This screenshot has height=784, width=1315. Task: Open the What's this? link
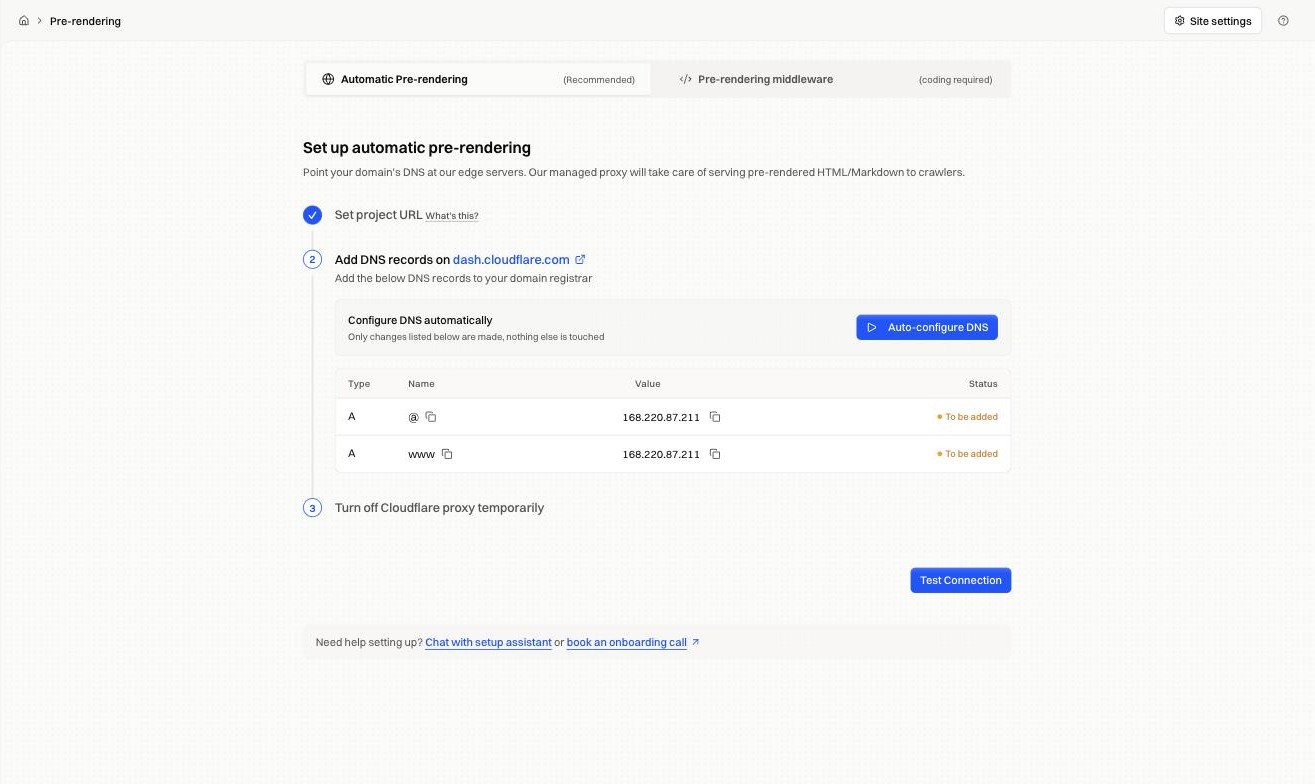click(x=452, y=216)
